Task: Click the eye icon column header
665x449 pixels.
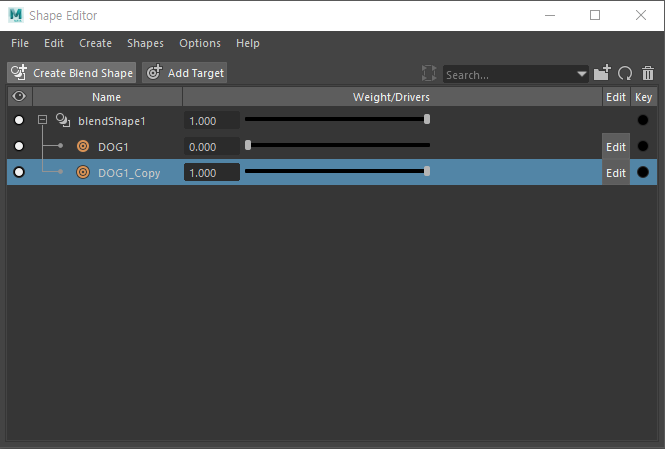Action: pos(19,97)
